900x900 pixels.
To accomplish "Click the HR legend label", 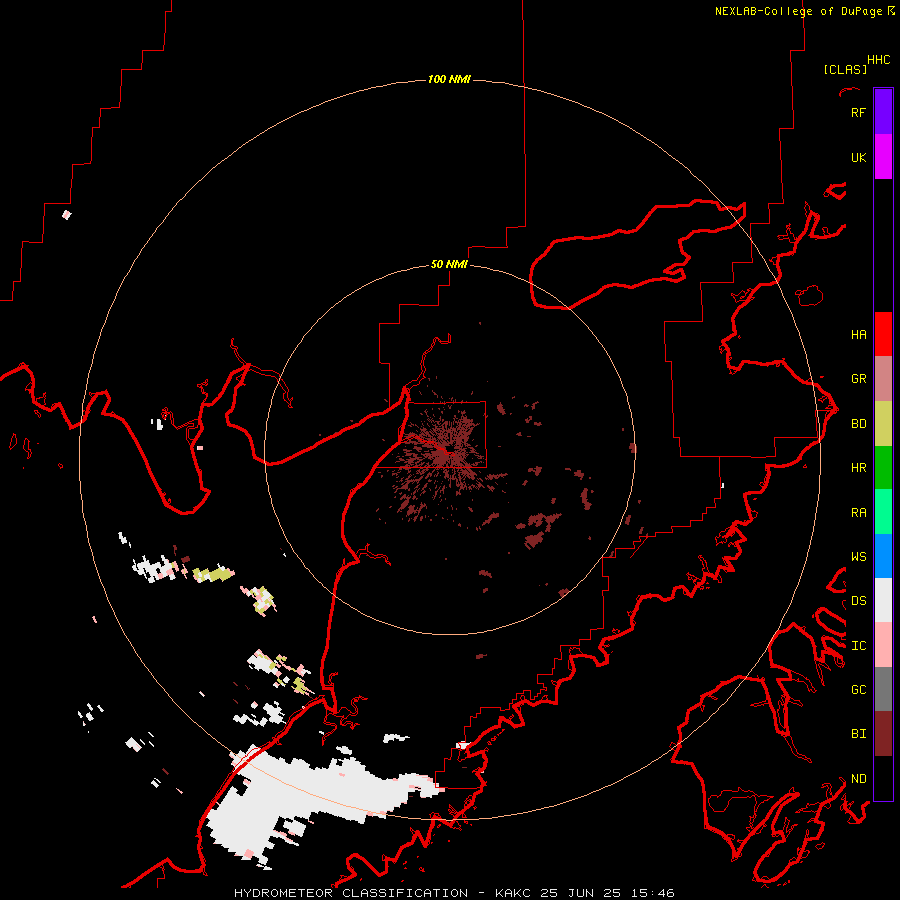I will pos(858,468).
